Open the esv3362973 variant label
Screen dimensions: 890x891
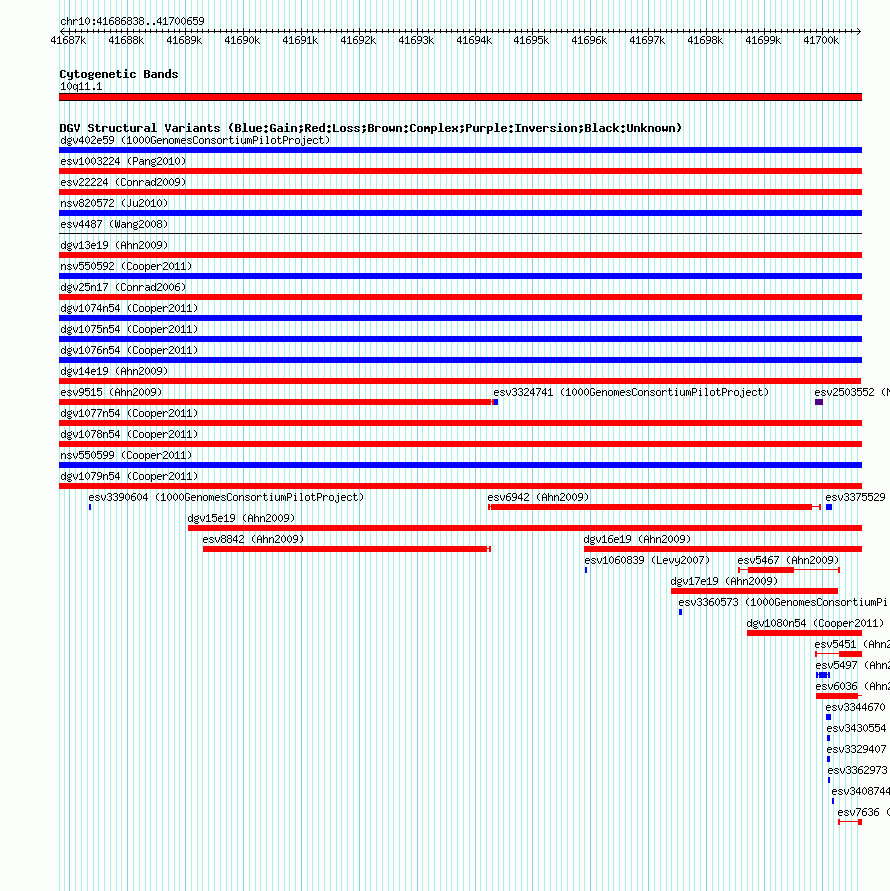(x=858, y=771)
